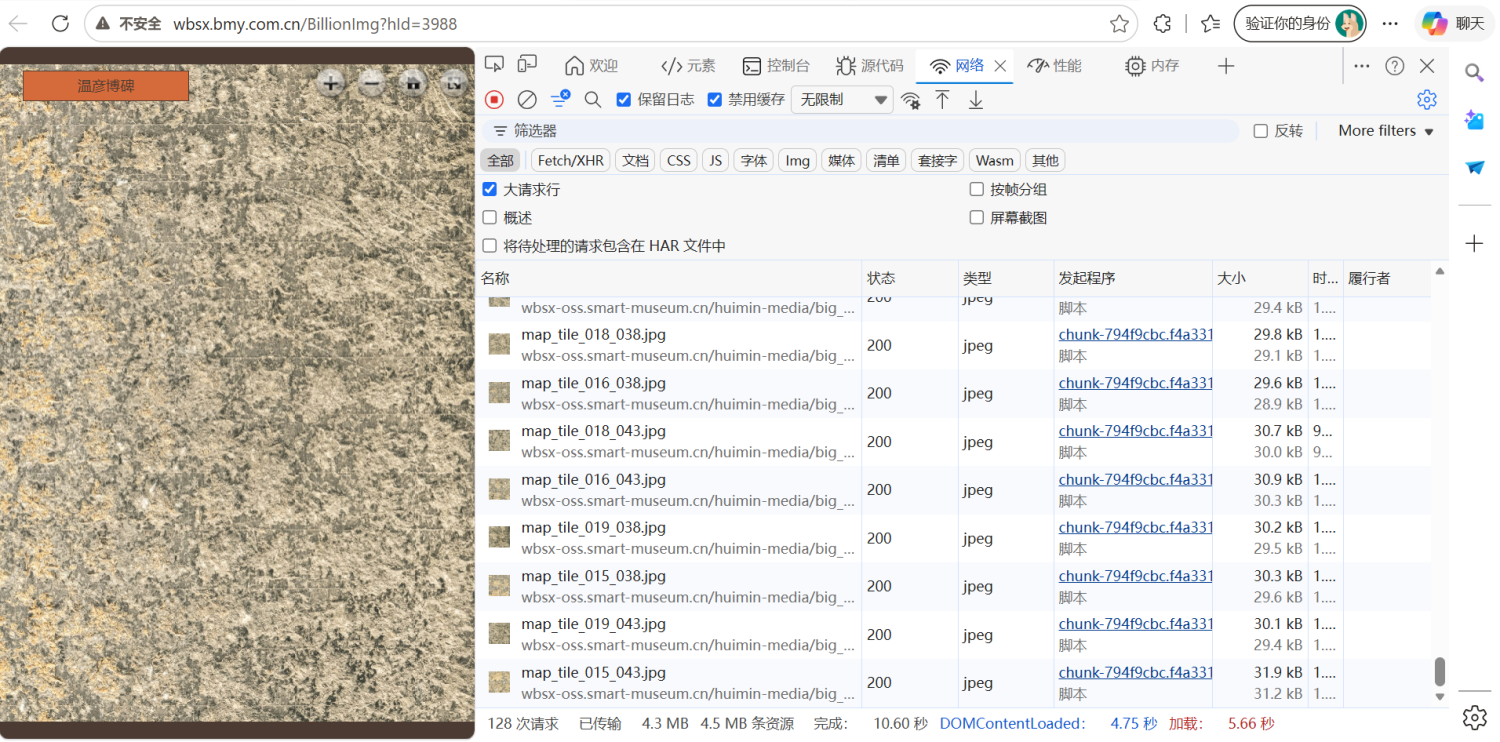Open the Copilot chat button
The width and height of the screenshot is (1500, 742).
[x=1454, y=23]
